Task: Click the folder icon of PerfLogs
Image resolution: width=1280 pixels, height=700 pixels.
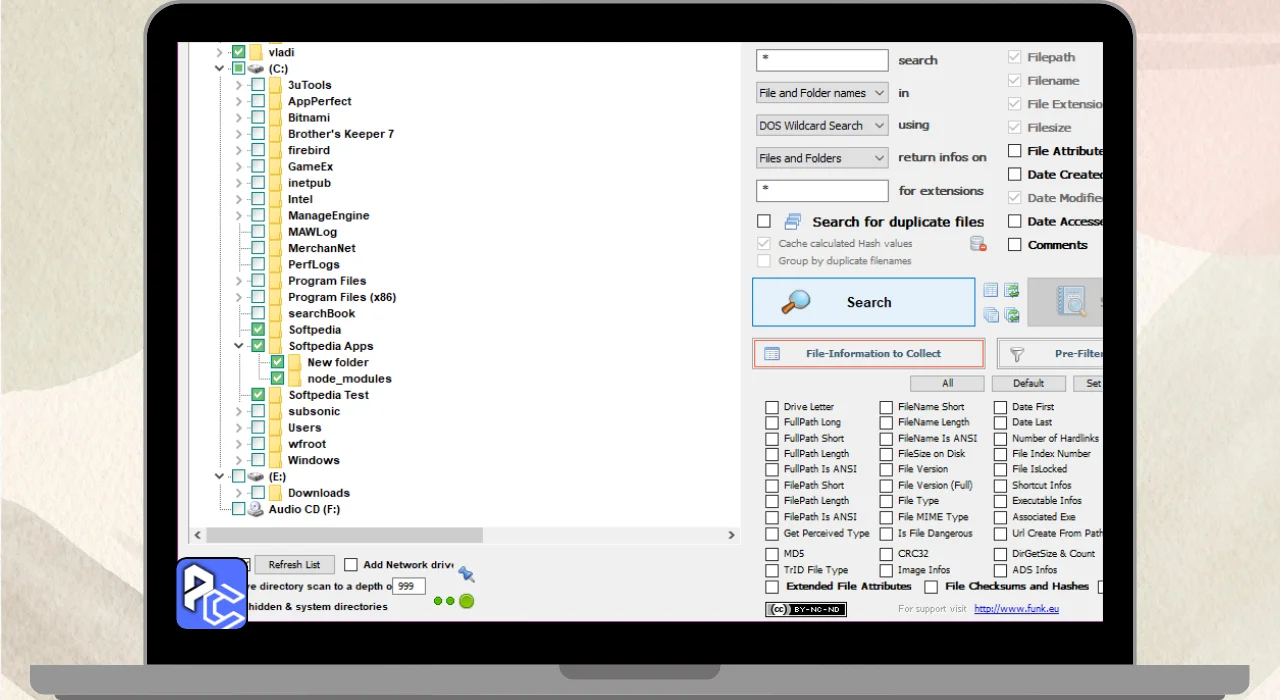Action: [x=276, y=264]
